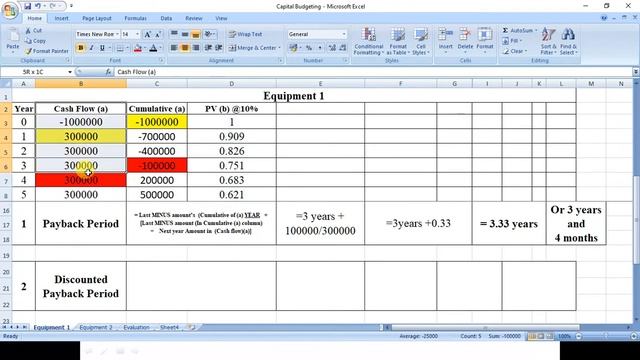Center text horizontally
The height and width of the screenshot is (360, 640).
(x=185, y=48)
